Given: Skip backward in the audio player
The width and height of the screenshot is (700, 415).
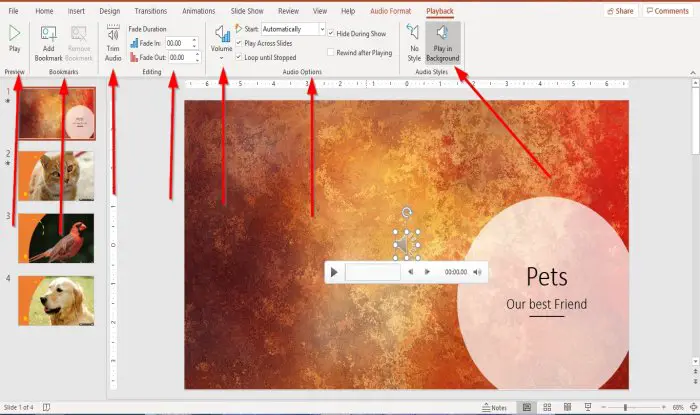Looking at the screenshot, I should click(411, 272).
